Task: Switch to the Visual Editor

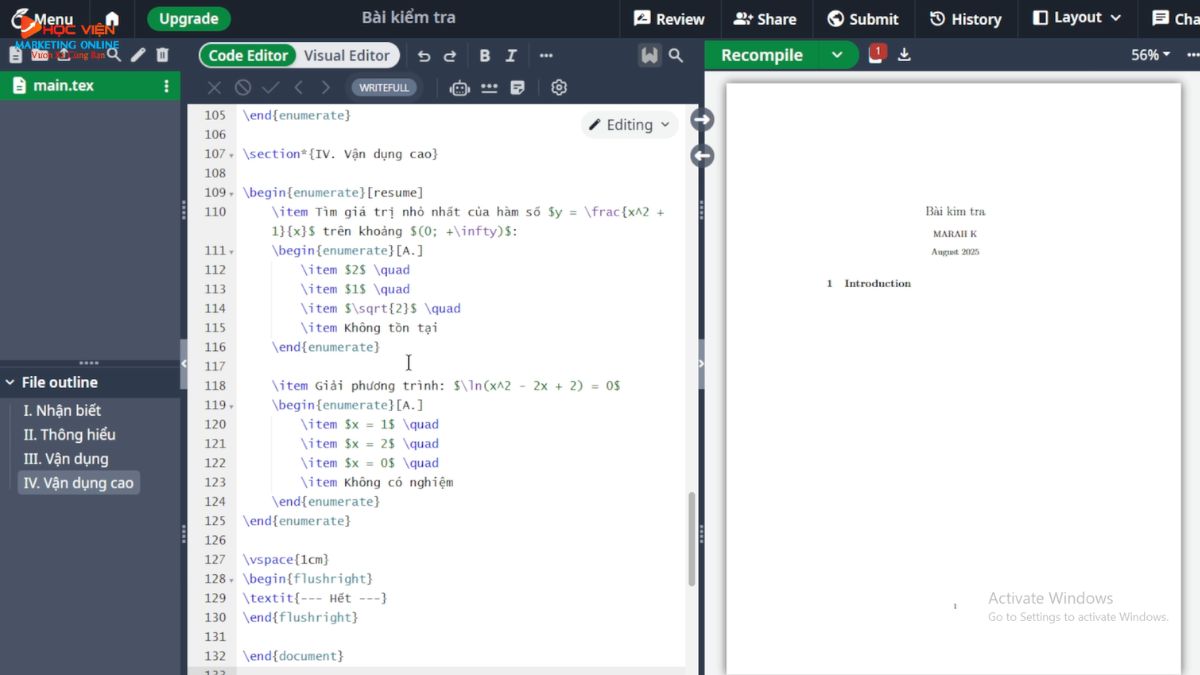Action: coord(347,55)
